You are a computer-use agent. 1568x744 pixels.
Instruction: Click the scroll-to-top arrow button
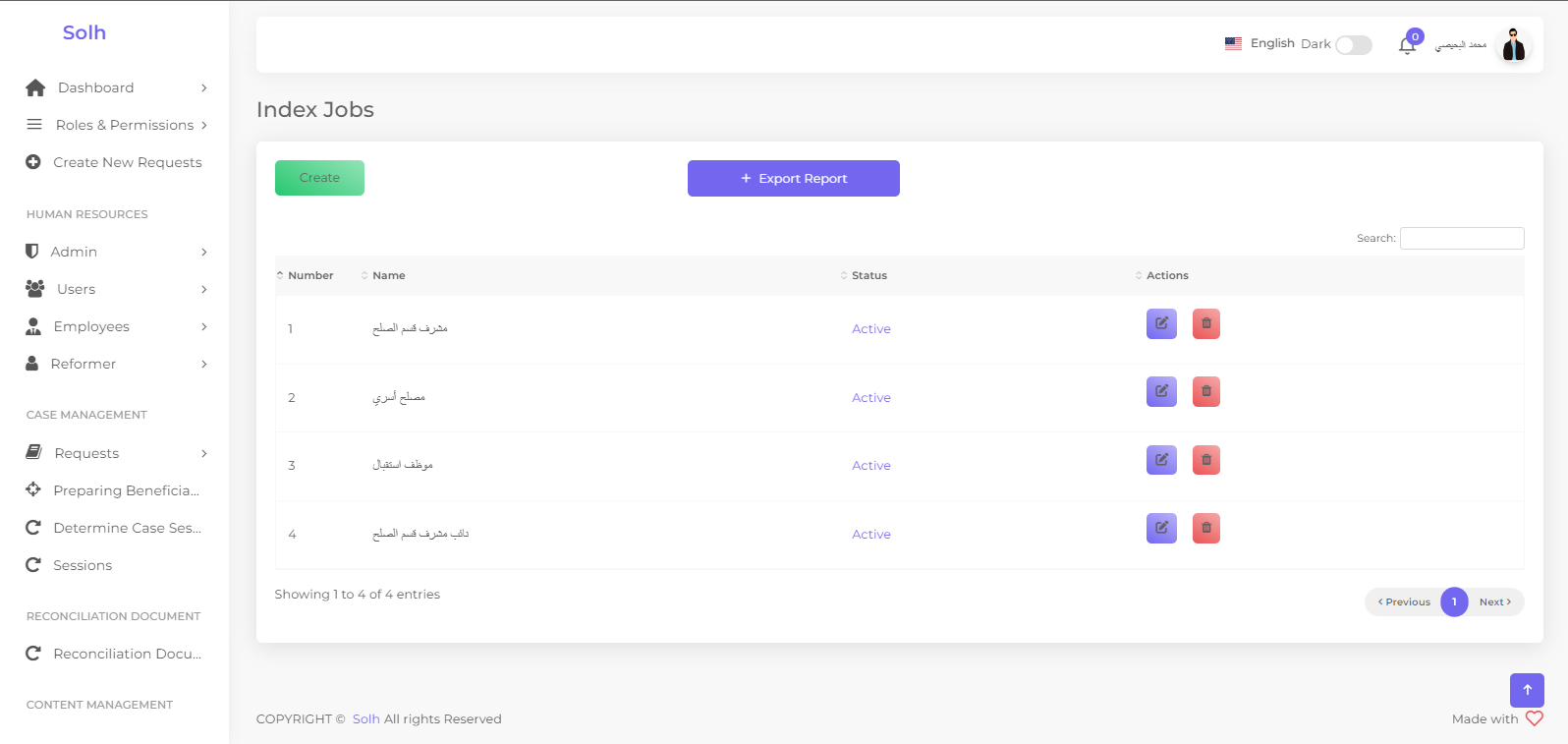pos(1527,690)
